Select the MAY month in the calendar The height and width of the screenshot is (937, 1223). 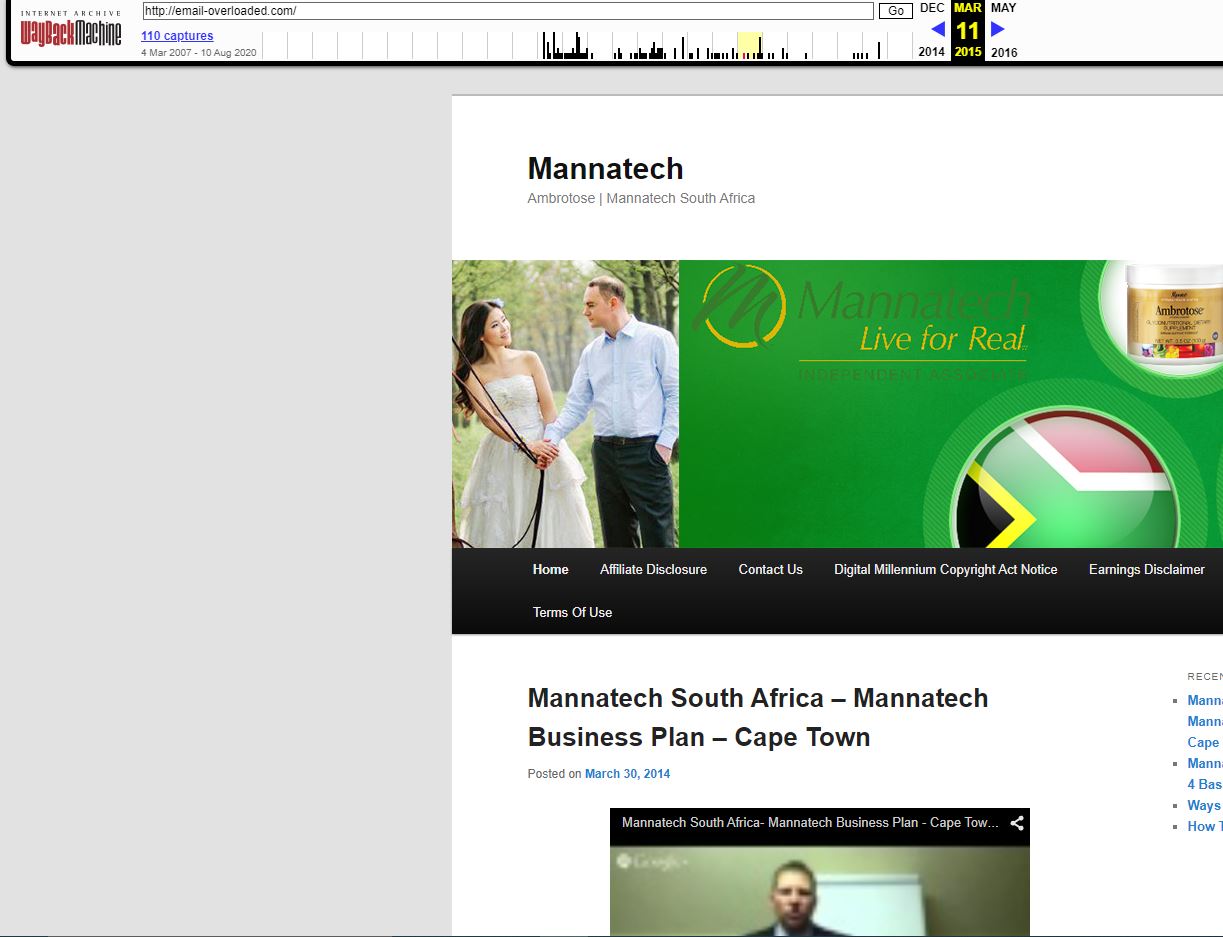pyautogui.click(x=1003, y=8)
